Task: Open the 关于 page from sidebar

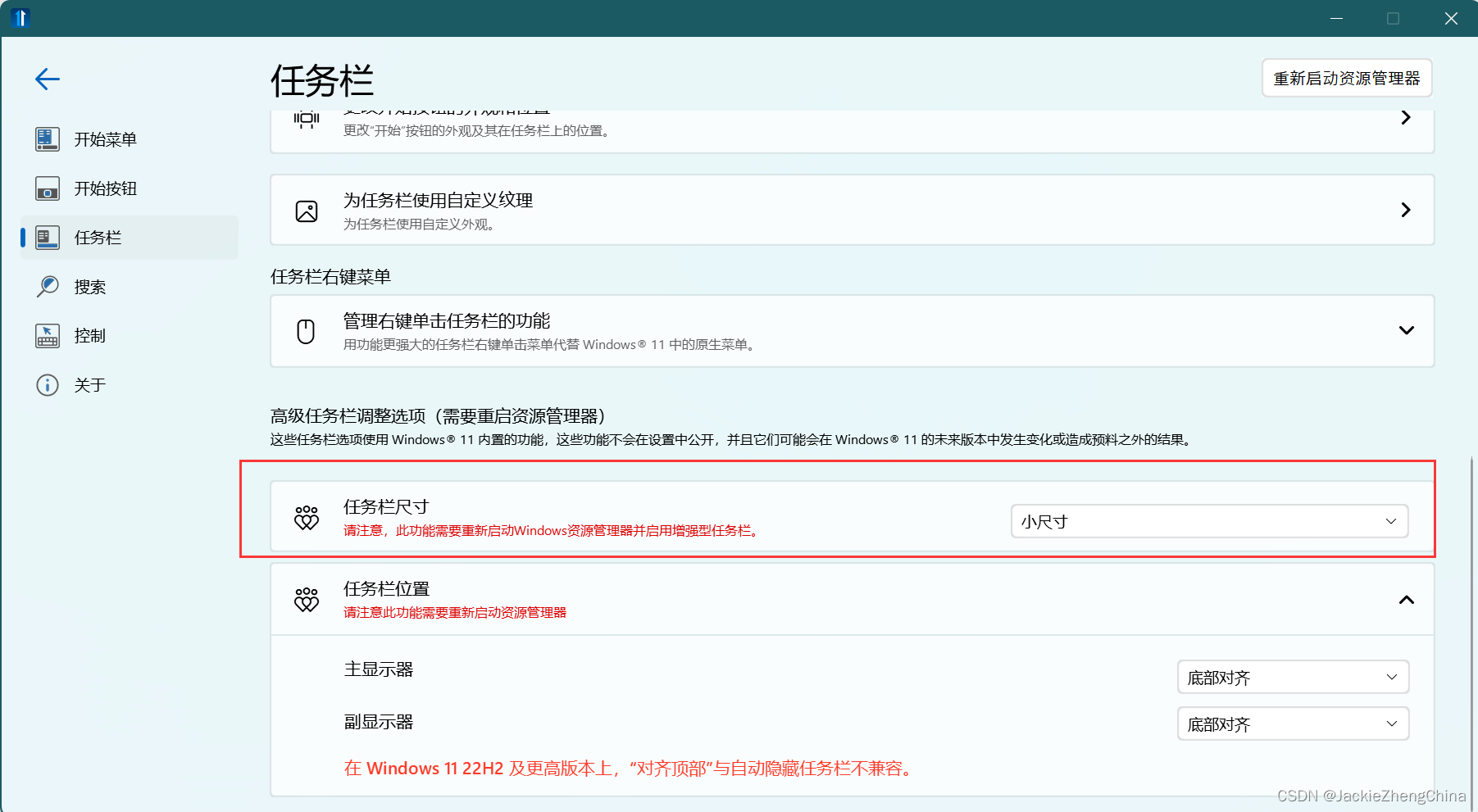Action: click(x=89, y=385)
